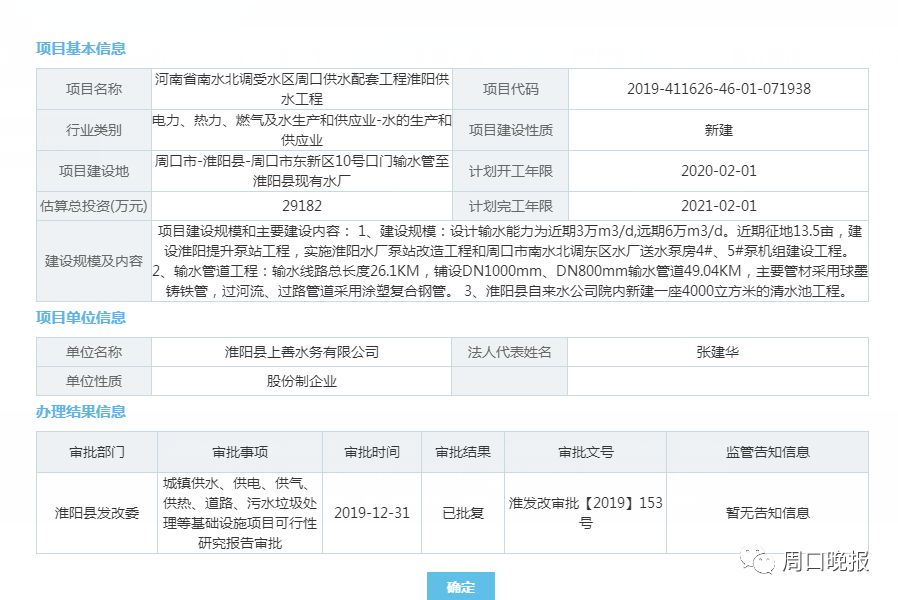Screen dimensions: 898x600
Task: Click project code 2019-411626-46-01-071938
Action: tap(718, 89)
